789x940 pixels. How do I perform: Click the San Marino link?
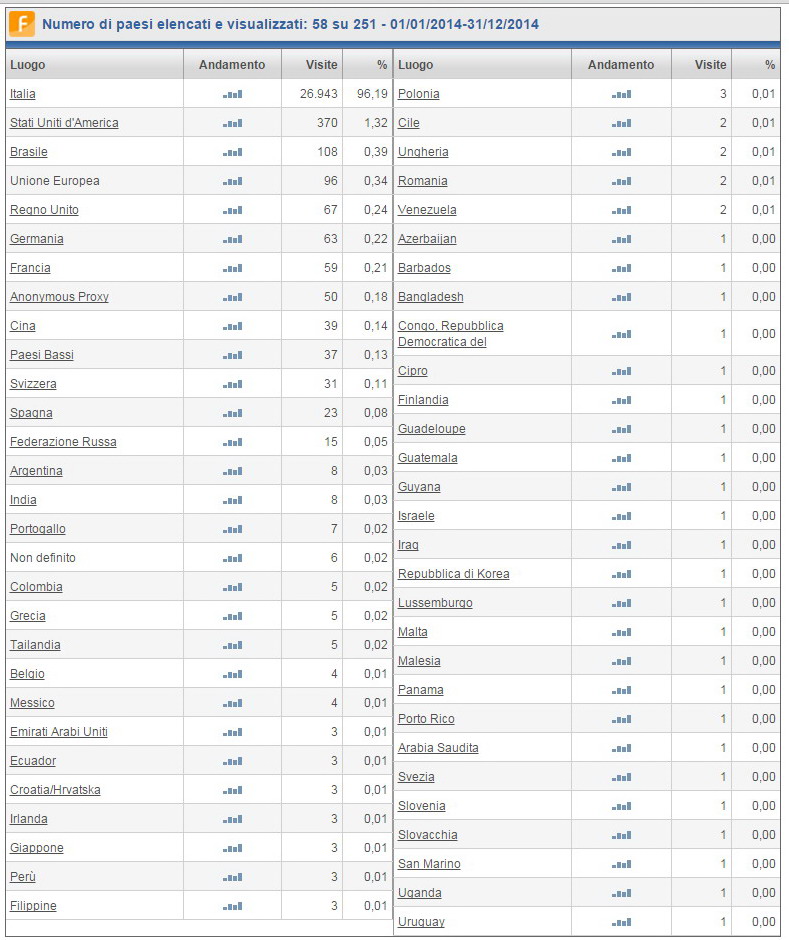pos(429,864)
